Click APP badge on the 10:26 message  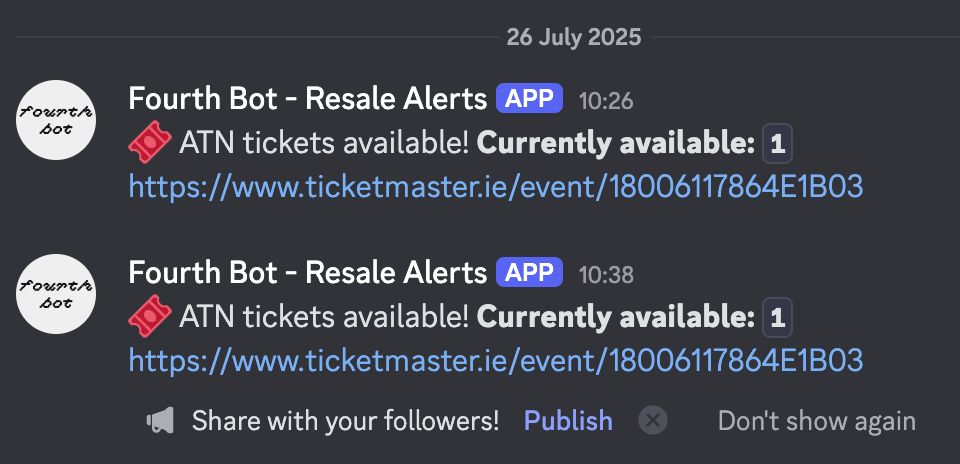529,99
